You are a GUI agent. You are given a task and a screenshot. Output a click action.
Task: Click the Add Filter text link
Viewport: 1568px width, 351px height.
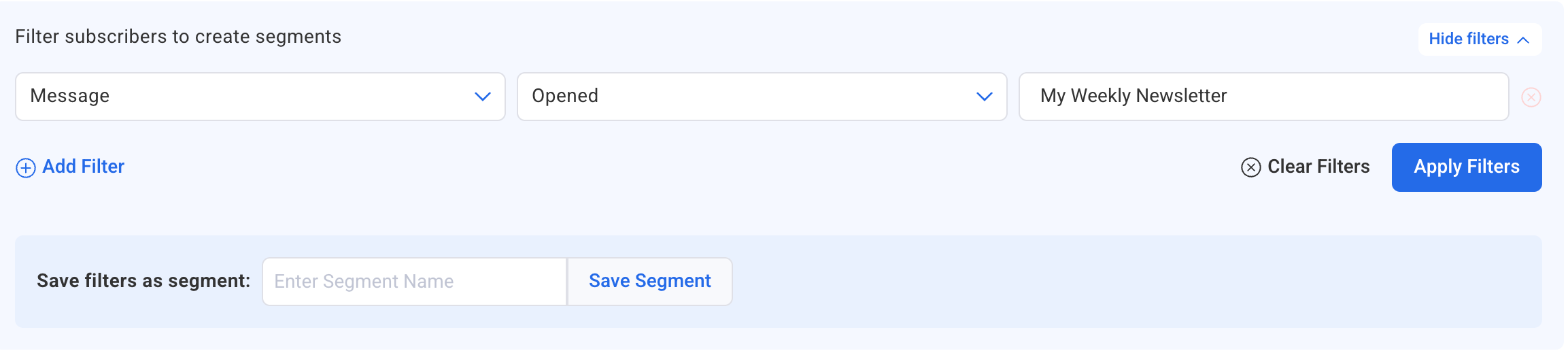pos(84,167)
